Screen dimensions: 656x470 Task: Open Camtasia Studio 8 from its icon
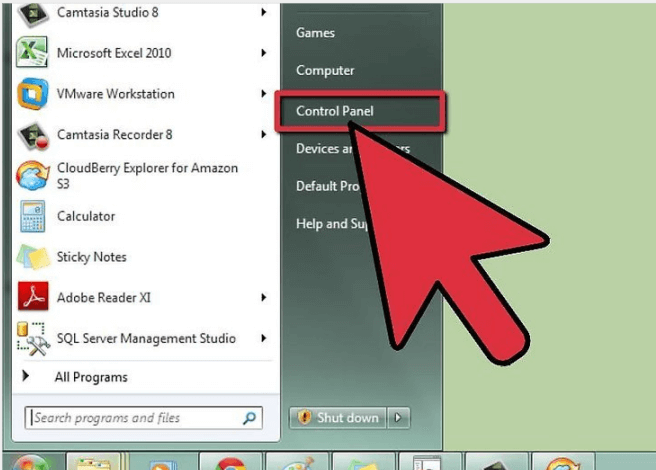tap(32, 14)
